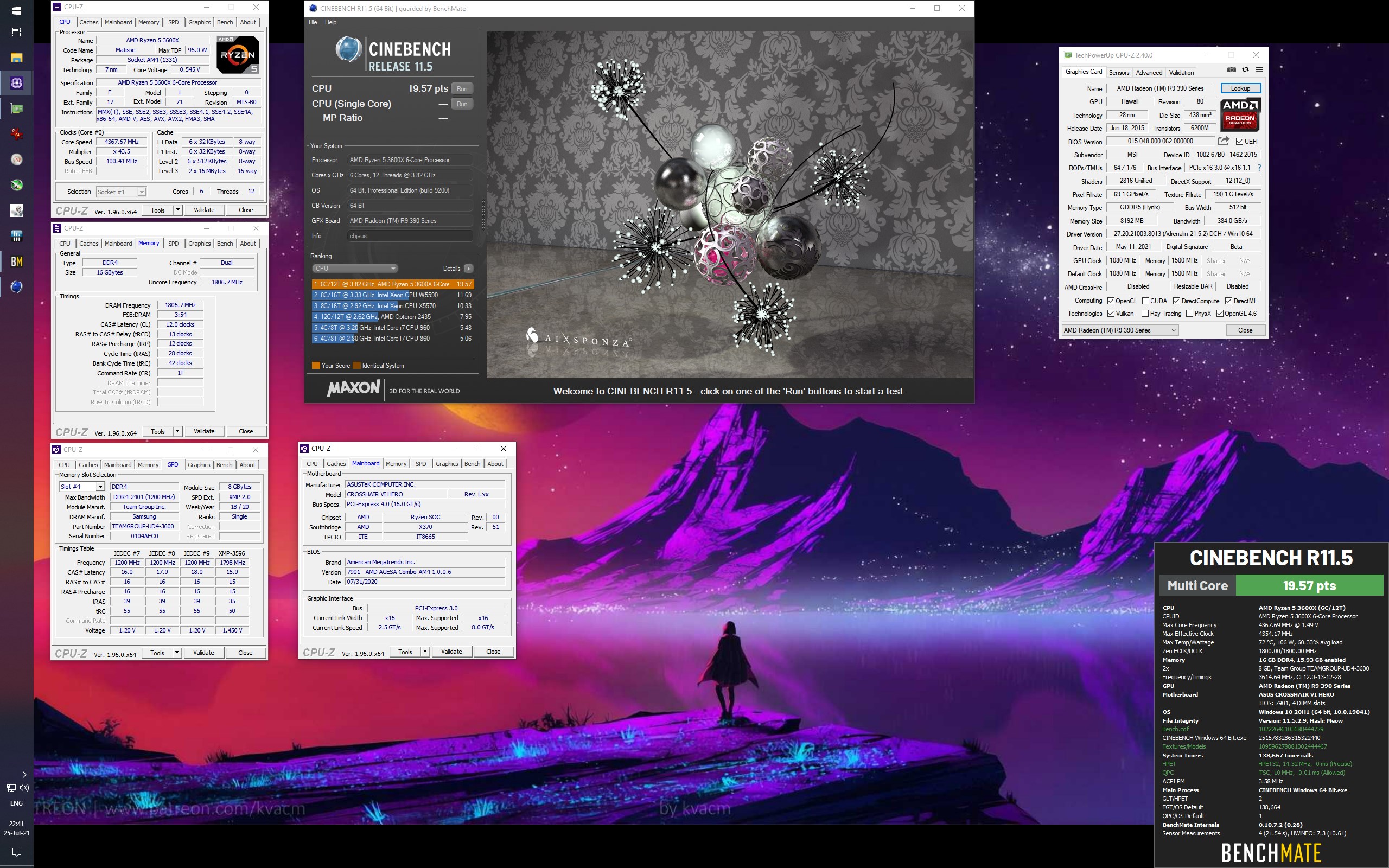Click the Cinebench Info field containing cbjaust
The height and width of the screenshot is (868, 1389).
(410, 236)
